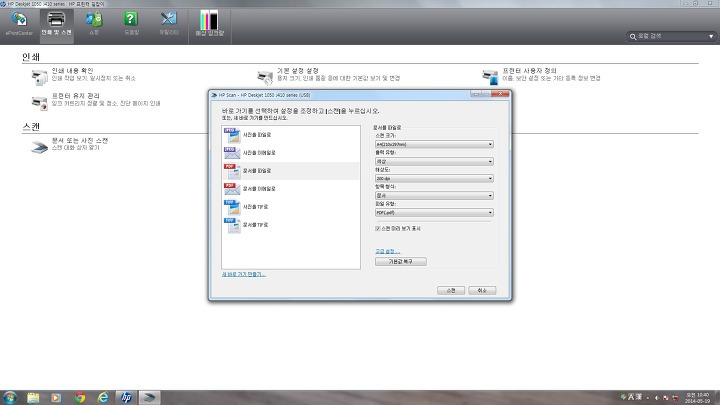Open the 유틸리티 tools section
Image resolution: width=720 pixels, height=405 pixels.
(x=169, y=23)
